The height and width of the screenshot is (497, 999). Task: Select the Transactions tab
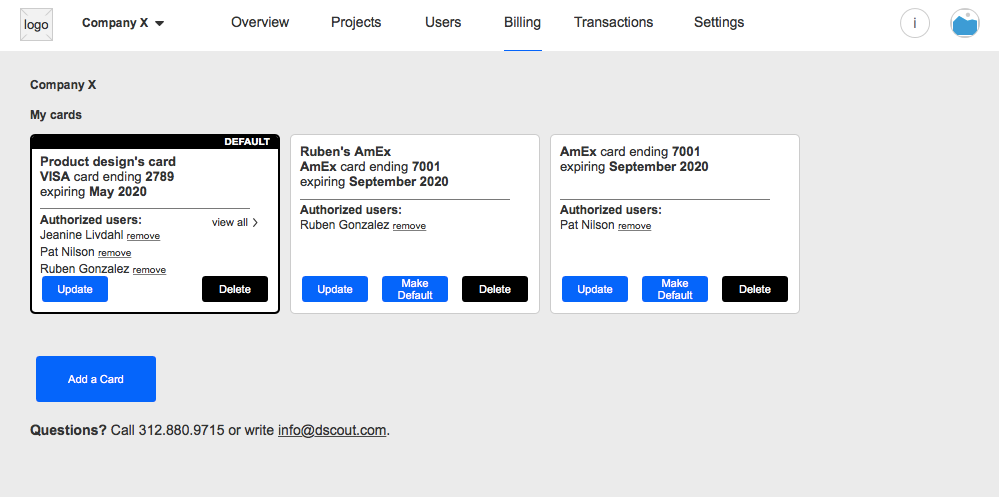[x=613, y=23]
